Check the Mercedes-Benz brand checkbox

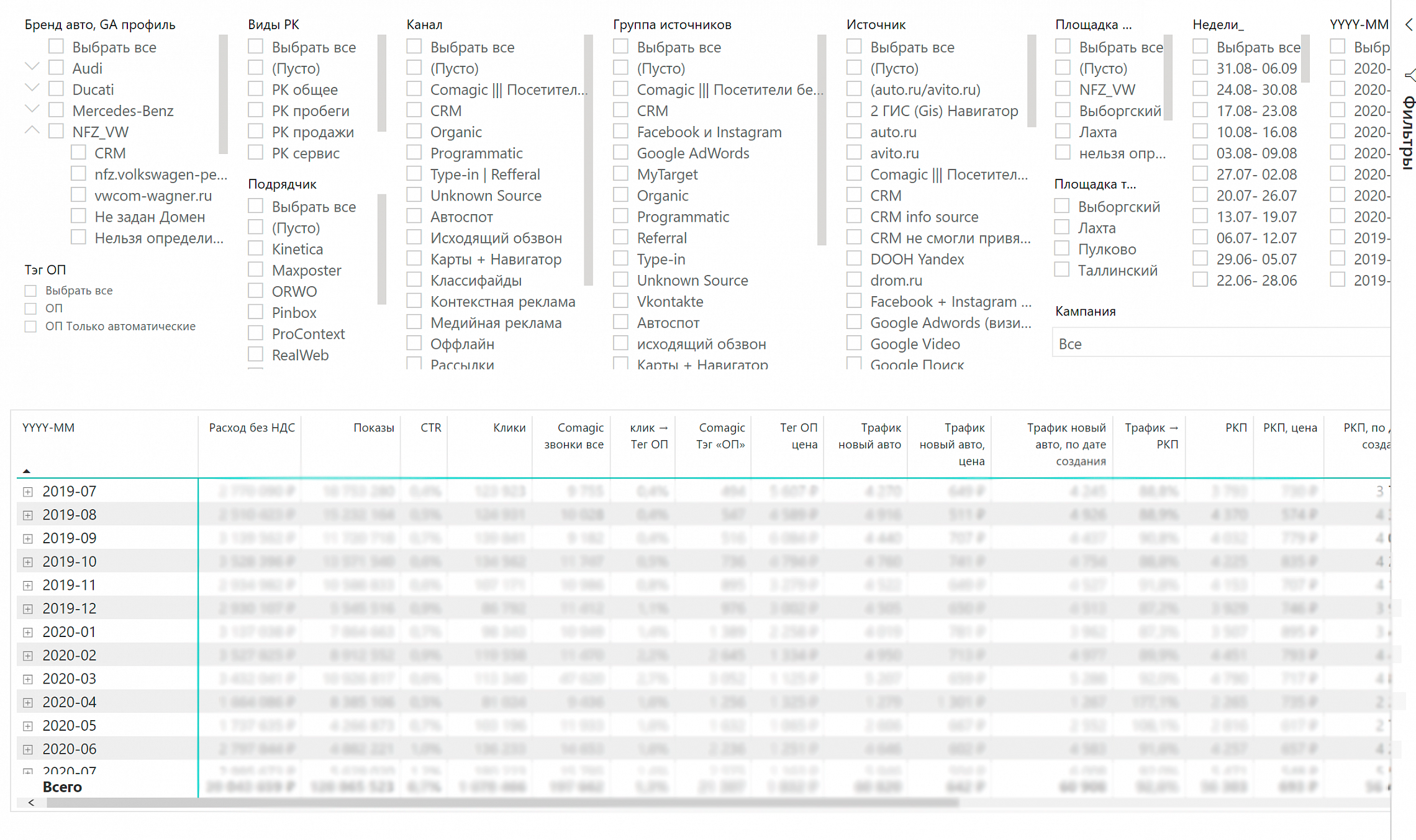[x=56, y=111]
